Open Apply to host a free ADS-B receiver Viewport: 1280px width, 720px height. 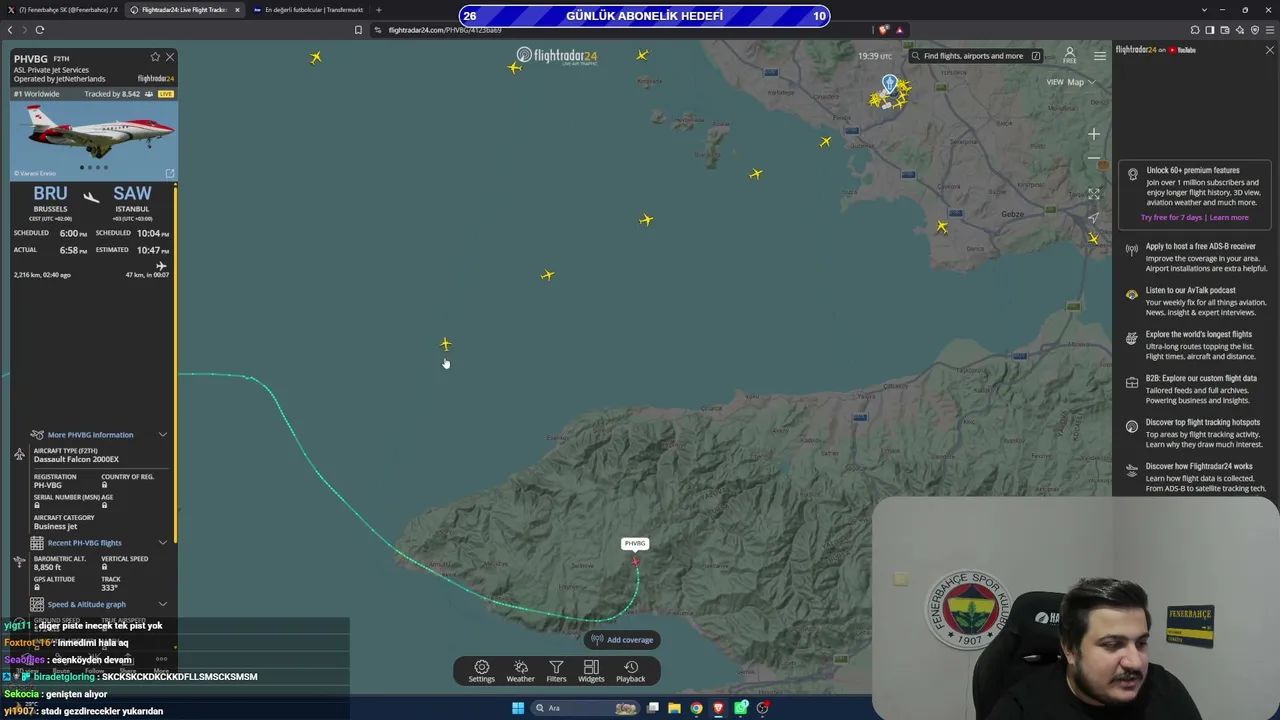[x=1196, y=257]
